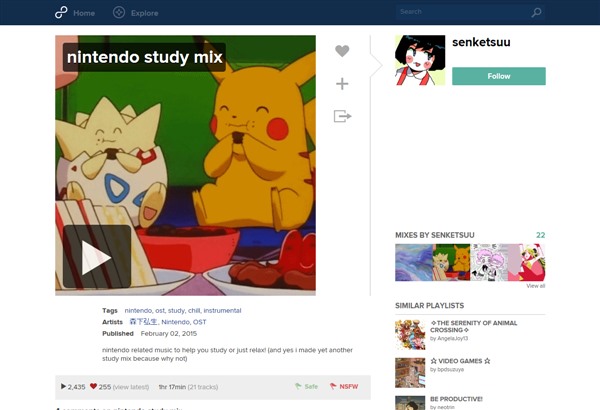
Task: Open Pikachu mix thumbnail in sidebar
Action: (x=451, y=263)
